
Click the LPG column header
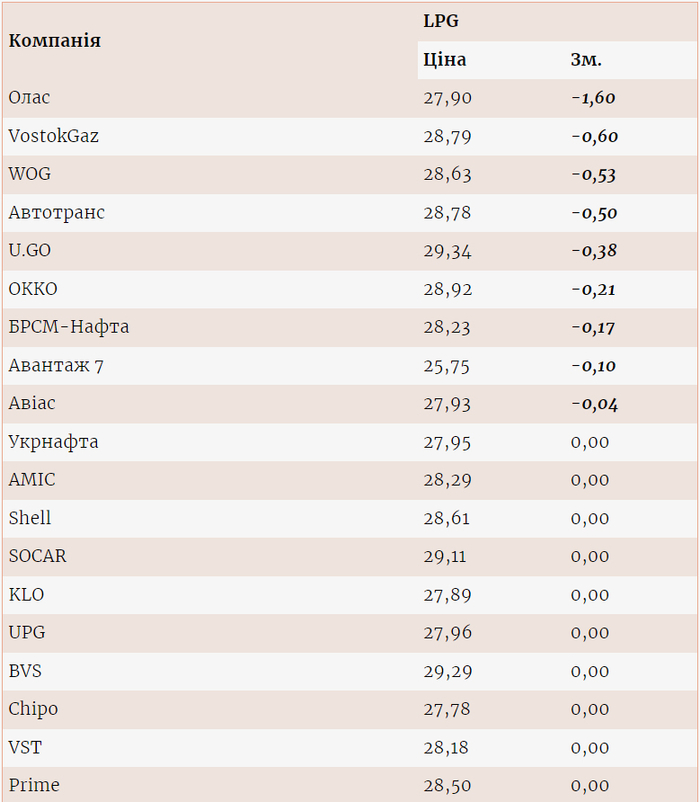441,21
